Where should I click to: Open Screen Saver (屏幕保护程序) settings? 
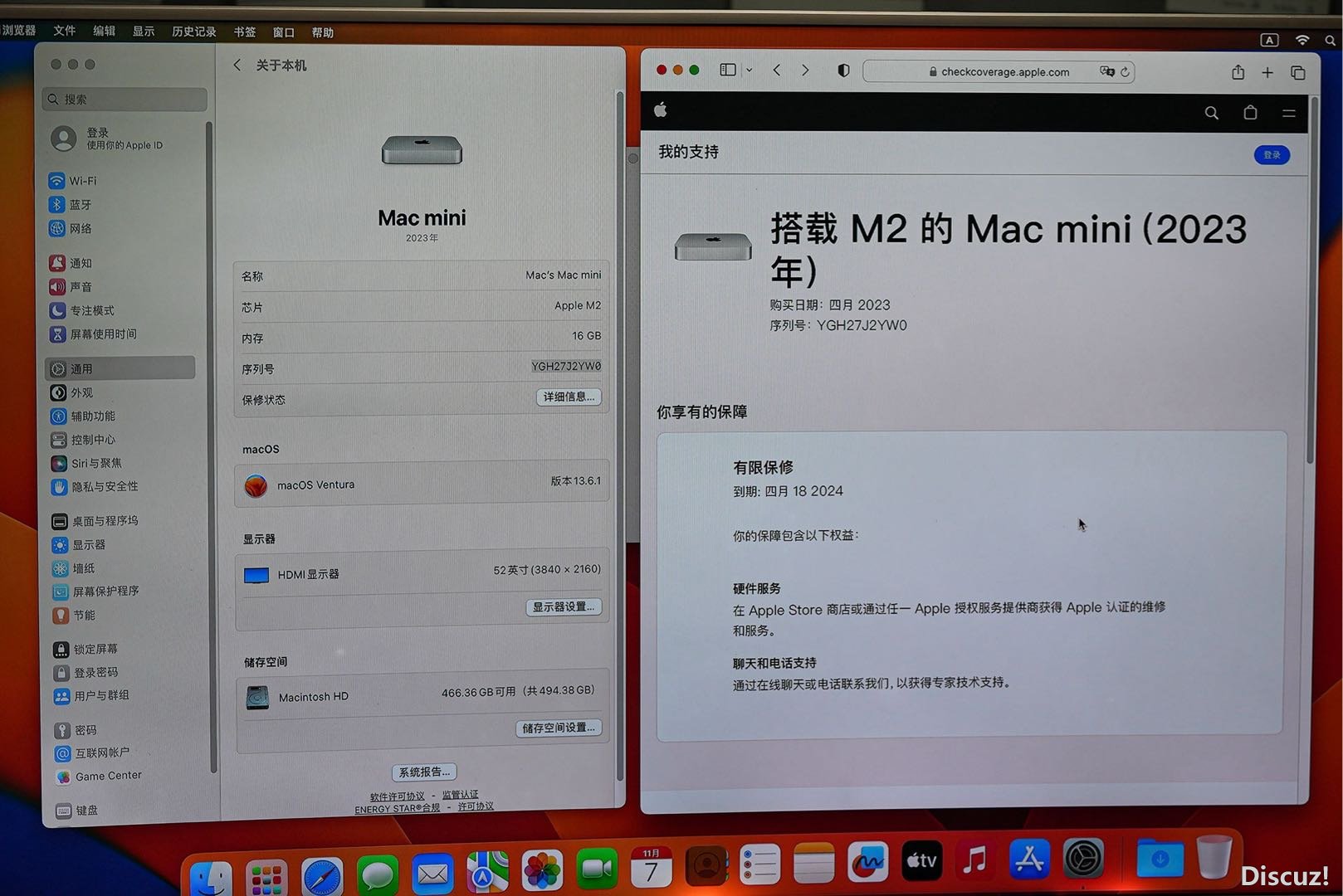pos(96,592)
